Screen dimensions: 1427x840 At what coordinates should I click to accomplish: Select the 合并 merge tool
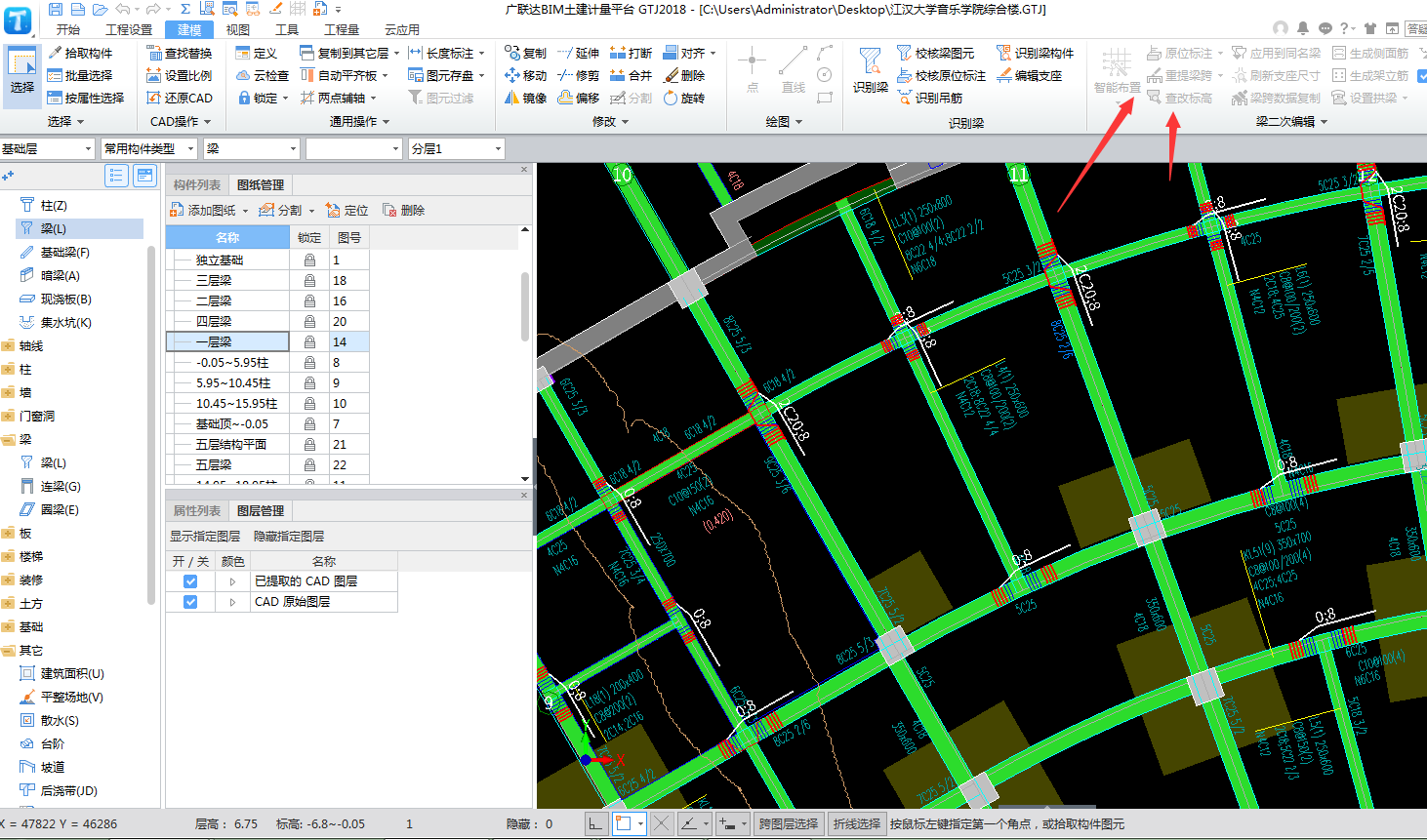tap(631, 75)
